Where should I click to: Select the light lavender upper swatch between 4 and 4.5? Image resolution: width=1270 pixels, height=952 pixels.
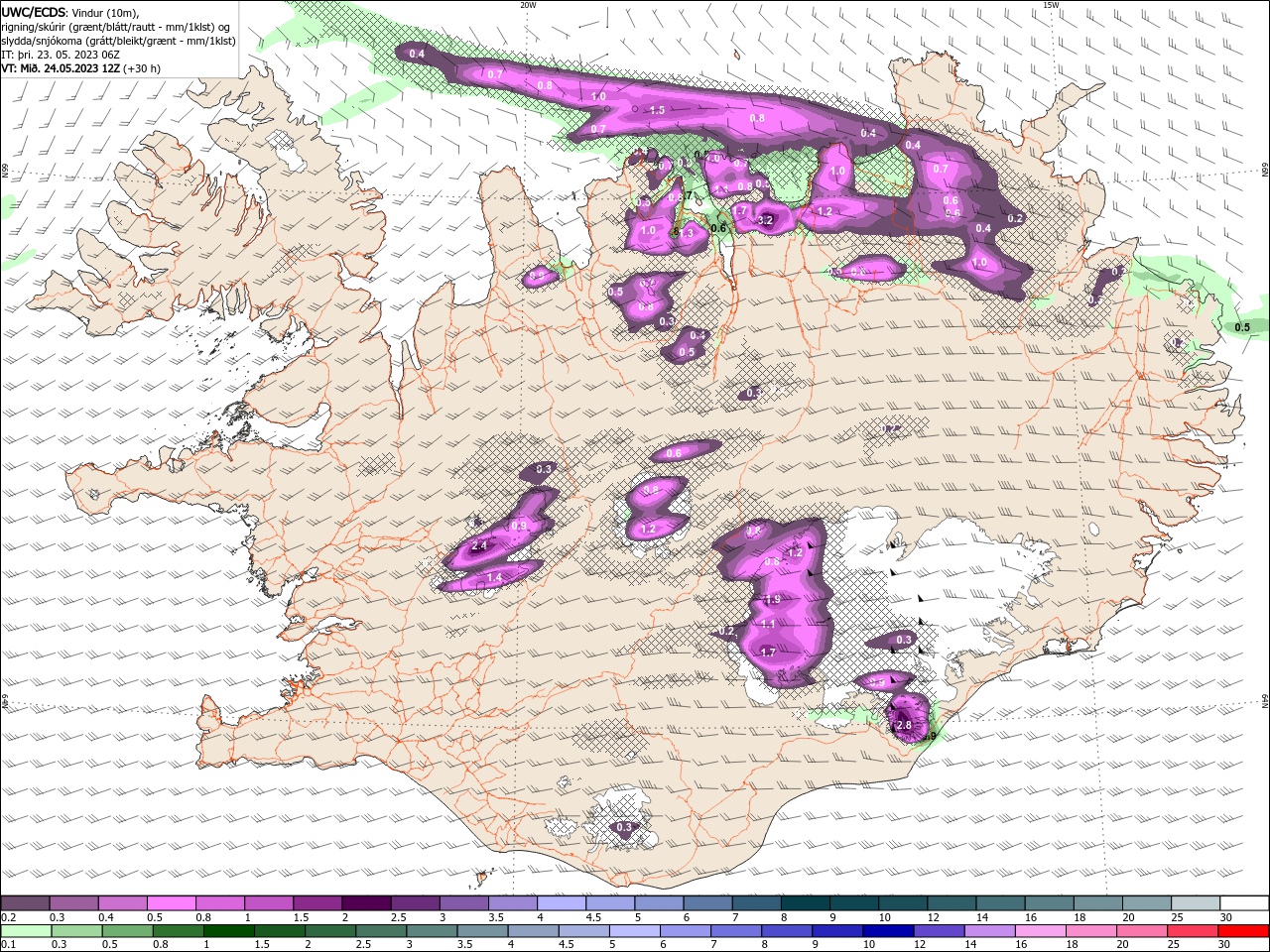(560, 903)
